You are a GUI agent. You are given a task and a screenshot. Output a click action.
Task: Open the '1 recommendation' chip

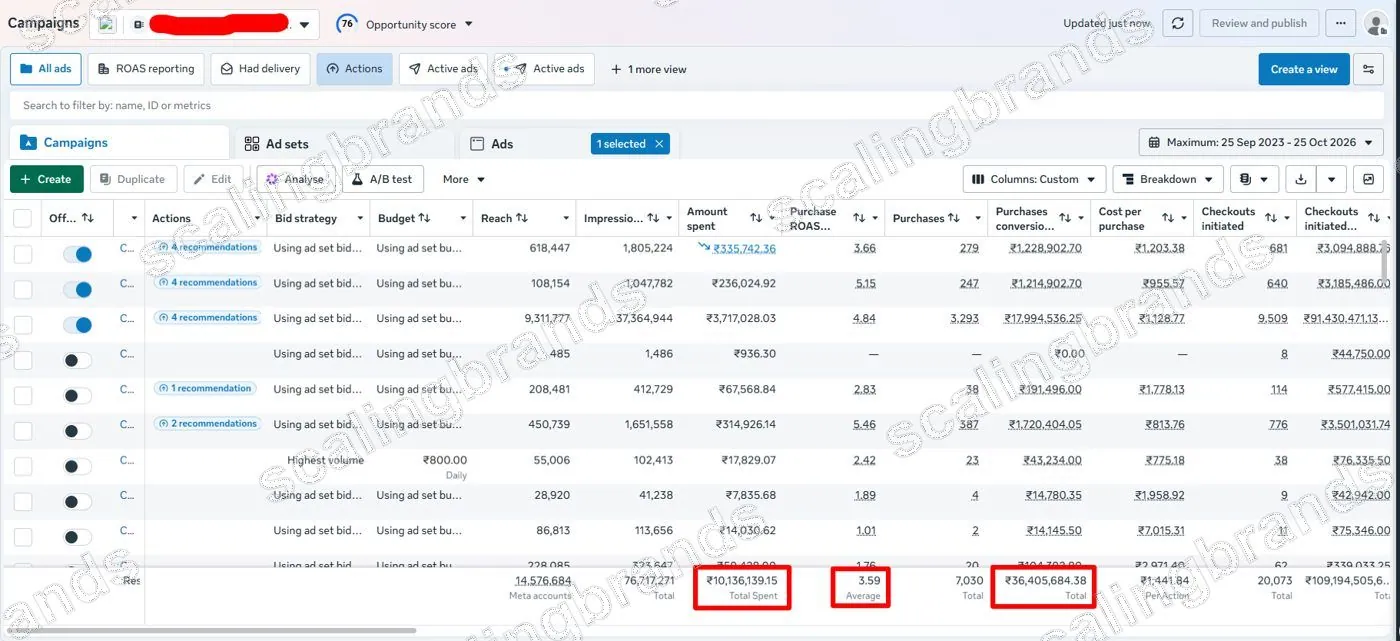(205, 388)
